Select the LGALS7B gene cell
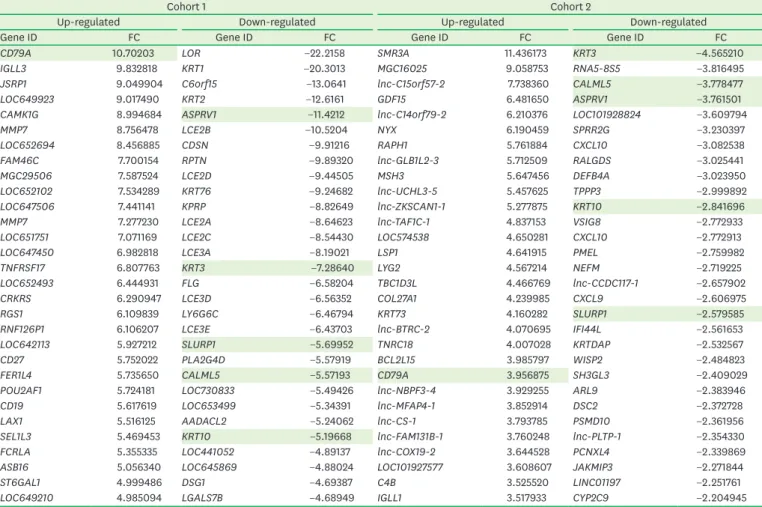762x507 pixels. tap(202, 498)
